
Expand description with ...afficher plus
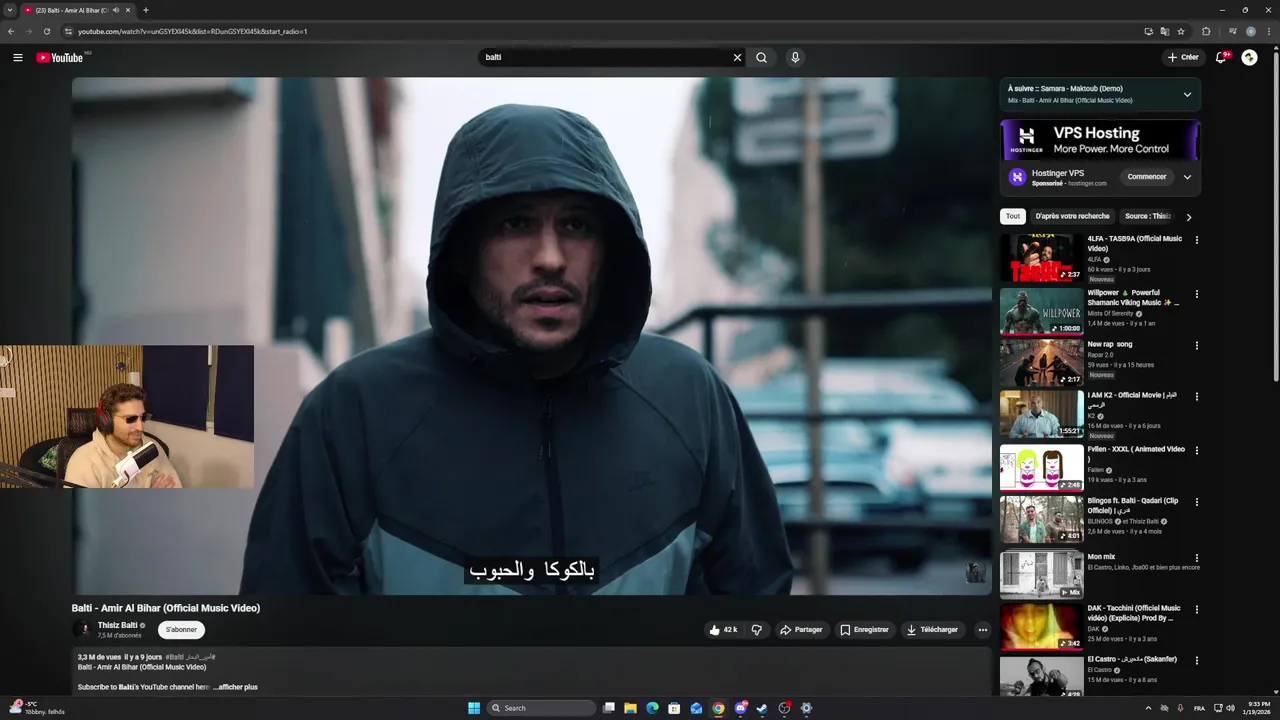pos(235,687)
